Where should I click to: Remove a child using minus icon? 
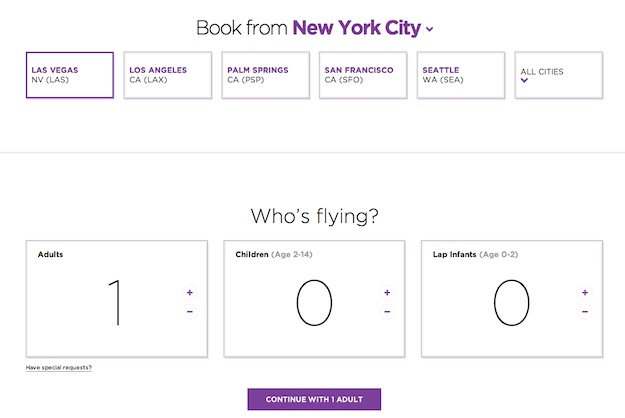387,311
